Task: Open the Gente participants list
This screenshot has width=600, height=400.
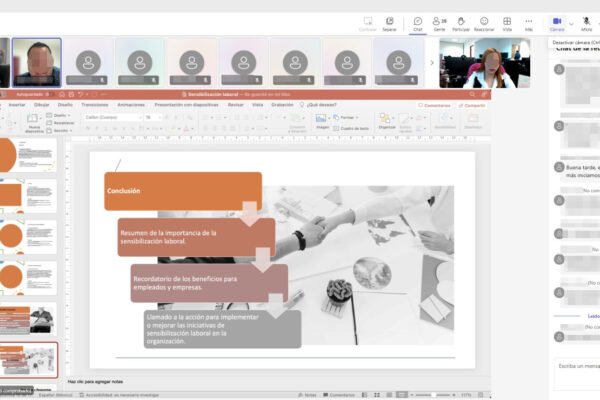Action: click(439, 24)
